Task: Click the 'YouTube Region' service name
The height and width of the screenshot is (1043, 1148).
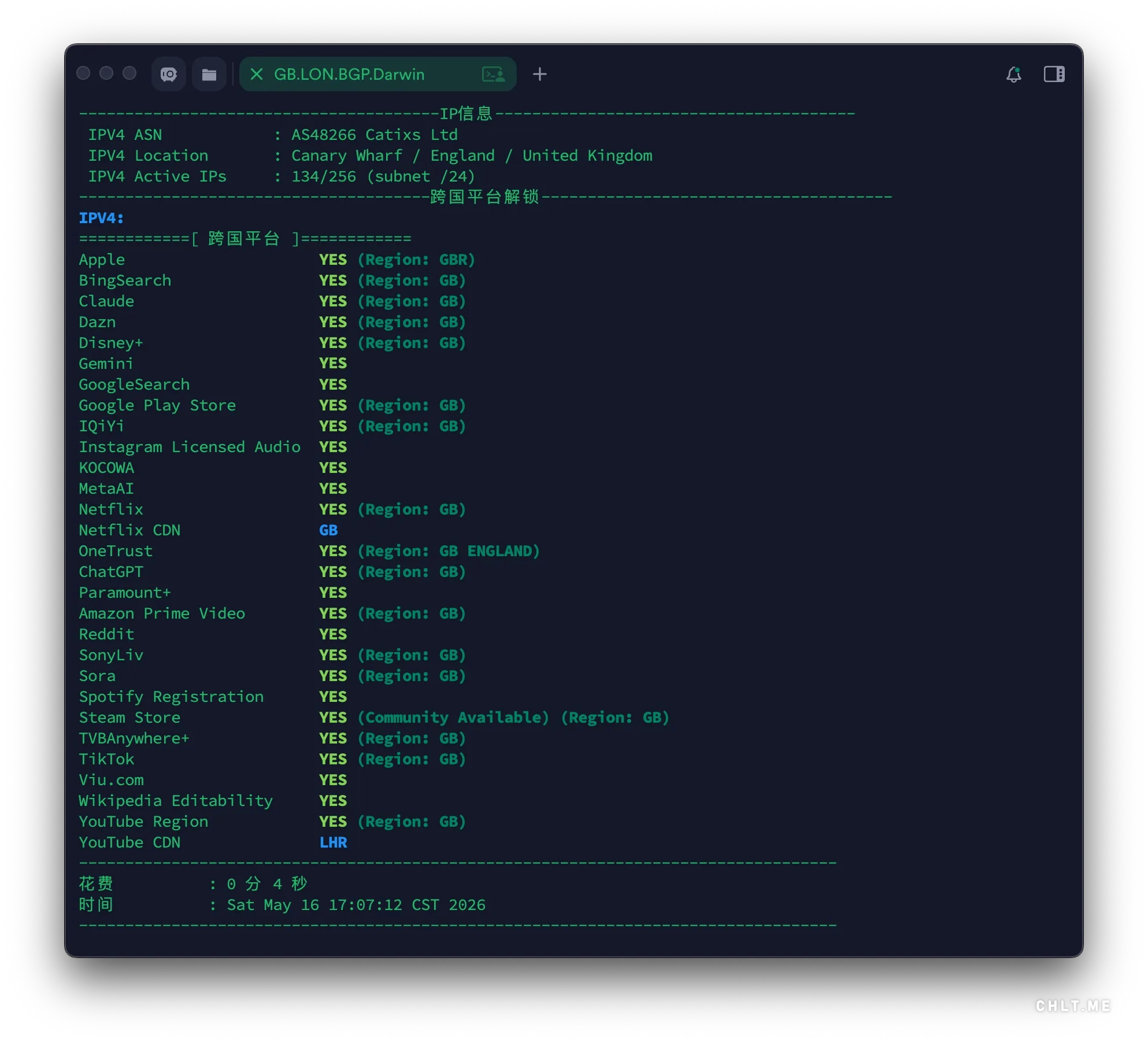Action: click(143, 822)
